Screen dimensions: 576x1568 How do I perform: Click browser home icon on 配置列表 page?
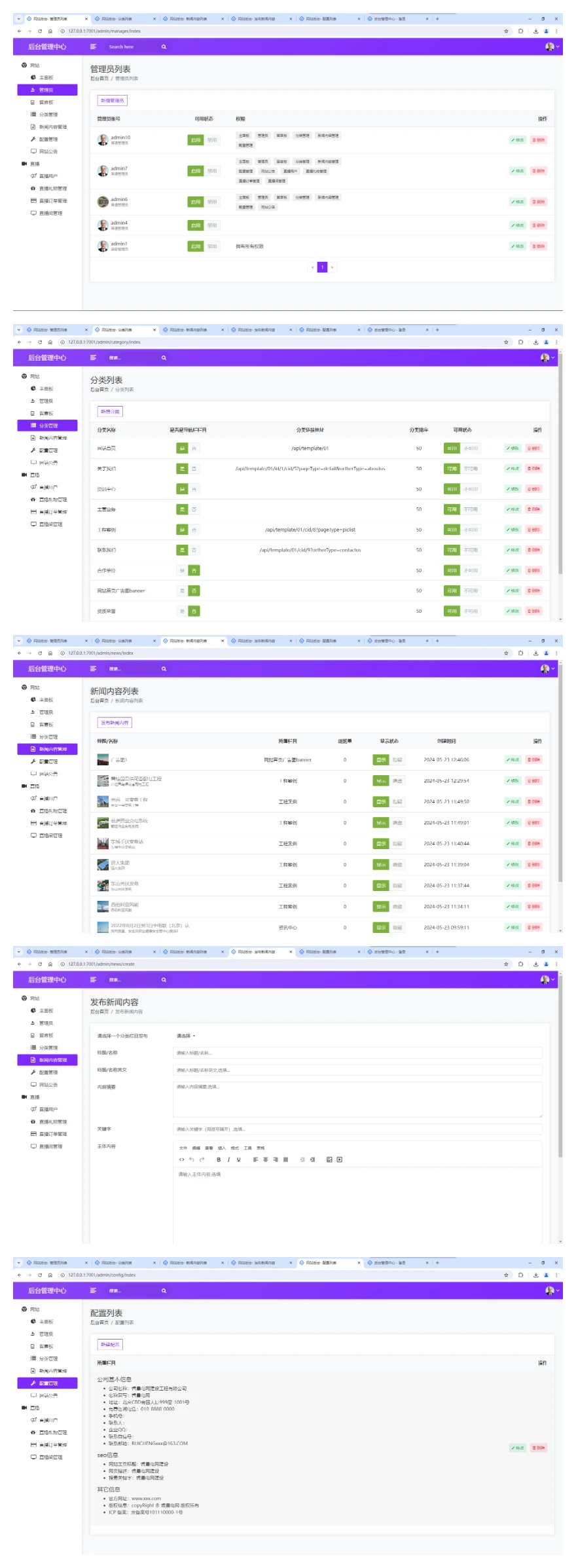(50, 1275)
